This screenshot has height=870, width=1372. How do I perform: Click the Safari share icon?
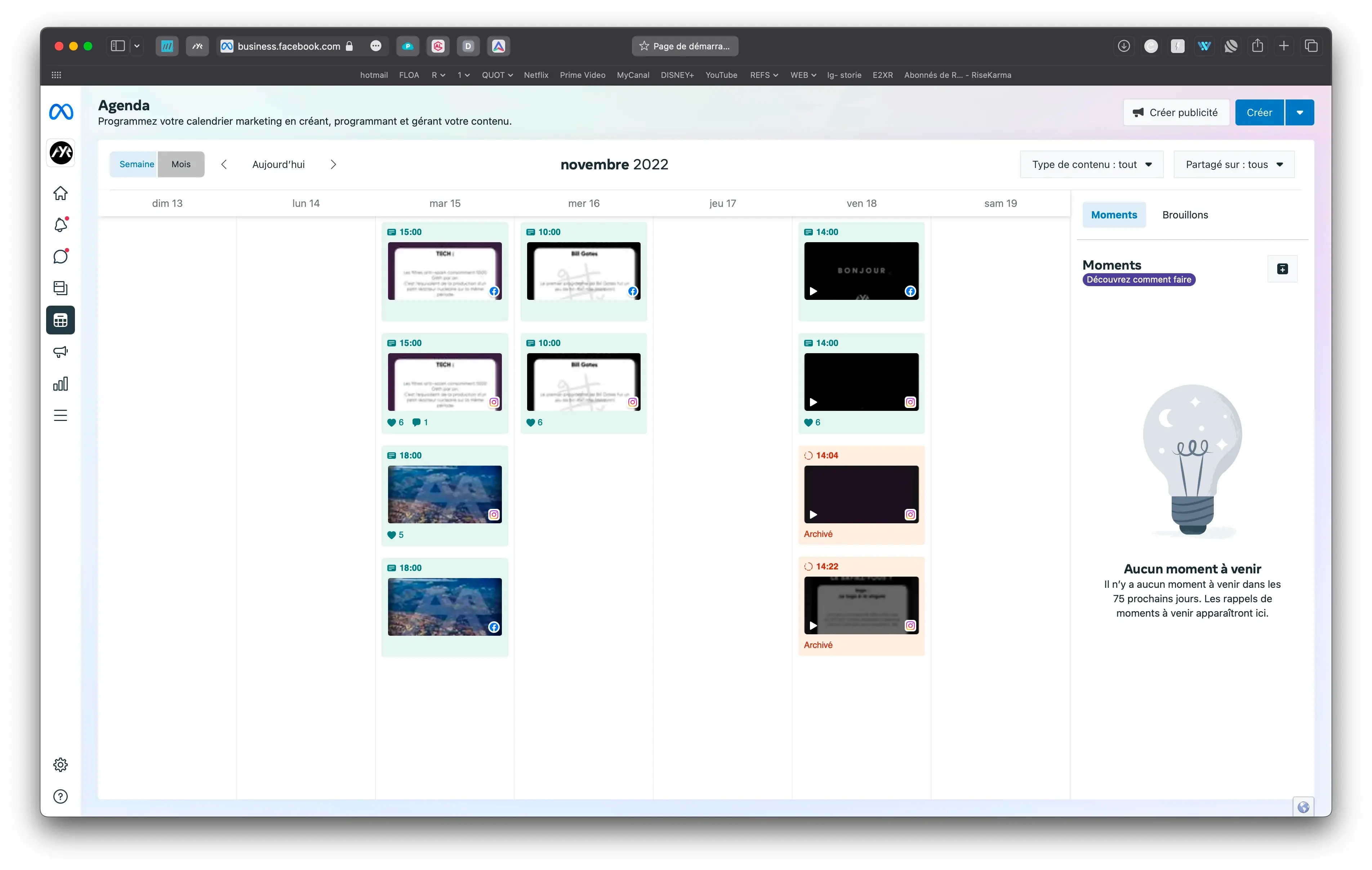coord(1257,46)
